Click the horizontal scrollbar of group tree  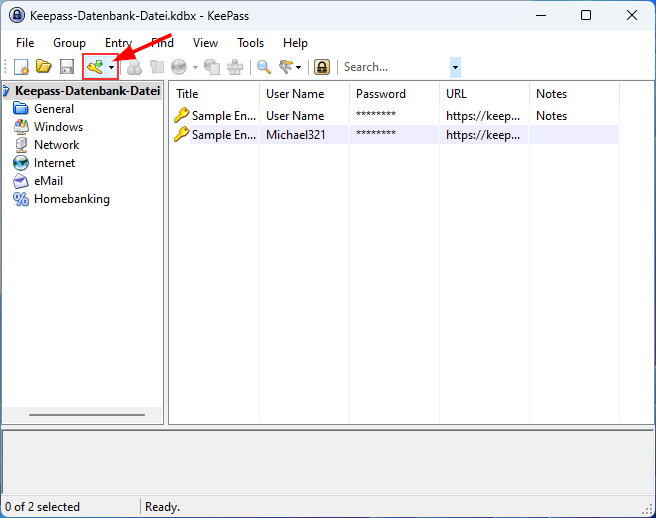click(87, 415)
